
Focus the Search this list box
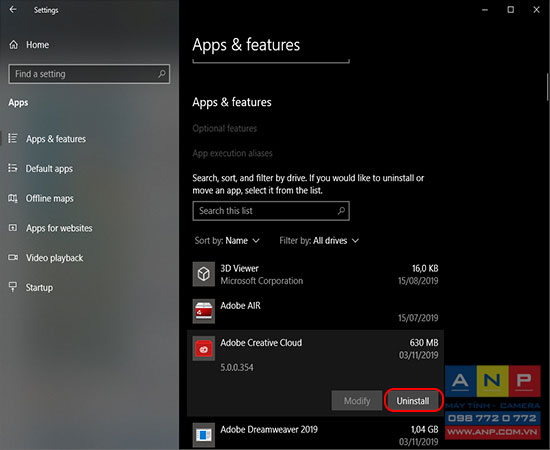point(271,211)
